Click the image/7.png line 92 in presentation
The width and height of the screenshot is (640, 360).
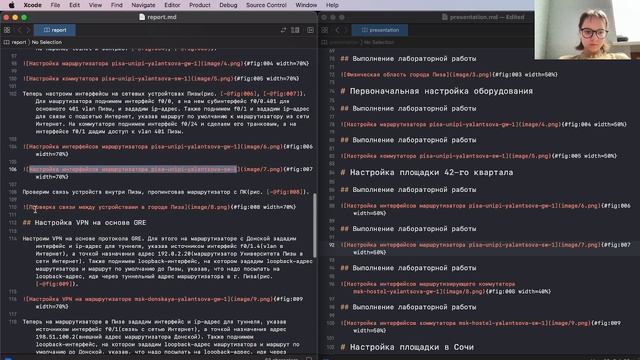(486, 249)
